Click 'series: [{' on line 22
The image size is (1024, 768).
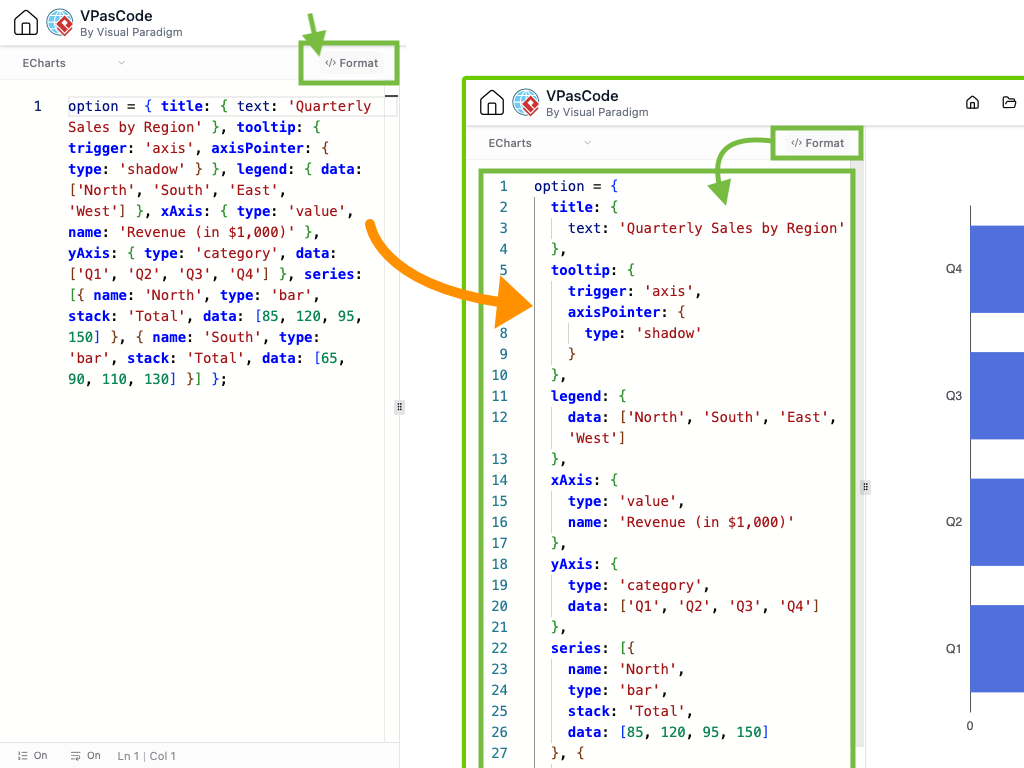[x=592, y=648]
